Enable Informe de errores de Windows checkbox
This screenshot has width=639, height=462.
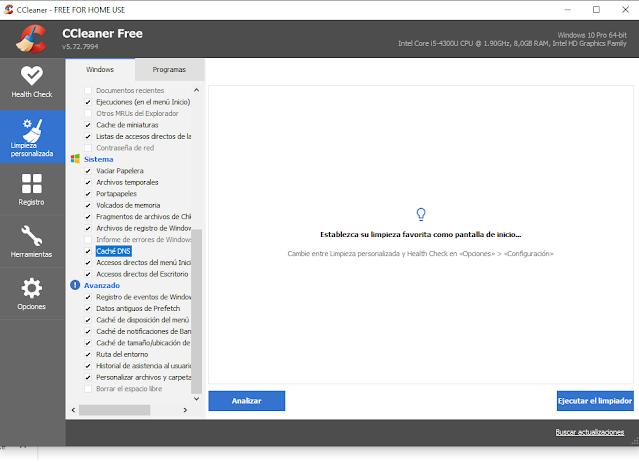point(88,240)
